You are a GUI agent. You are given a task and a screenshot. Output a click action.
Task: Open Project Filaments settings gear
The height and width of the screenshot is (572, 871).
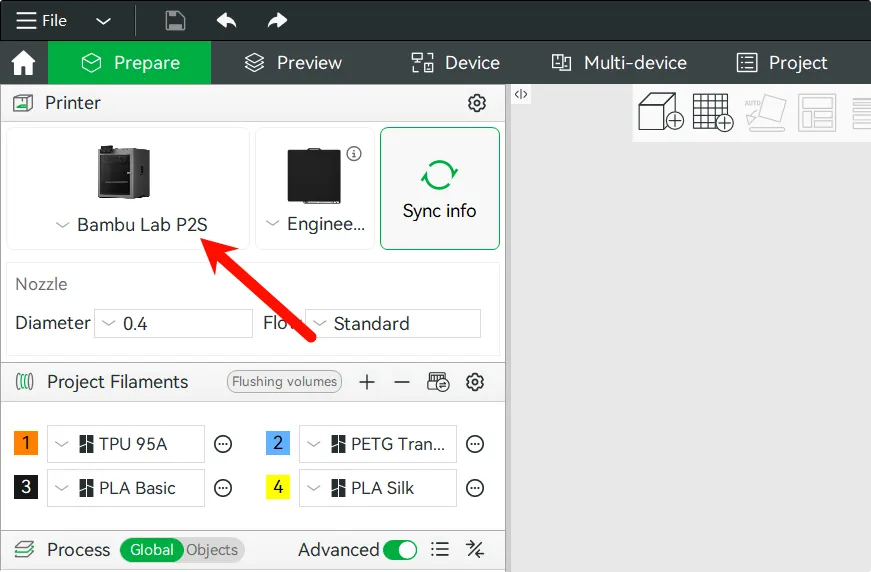[475, 382]
